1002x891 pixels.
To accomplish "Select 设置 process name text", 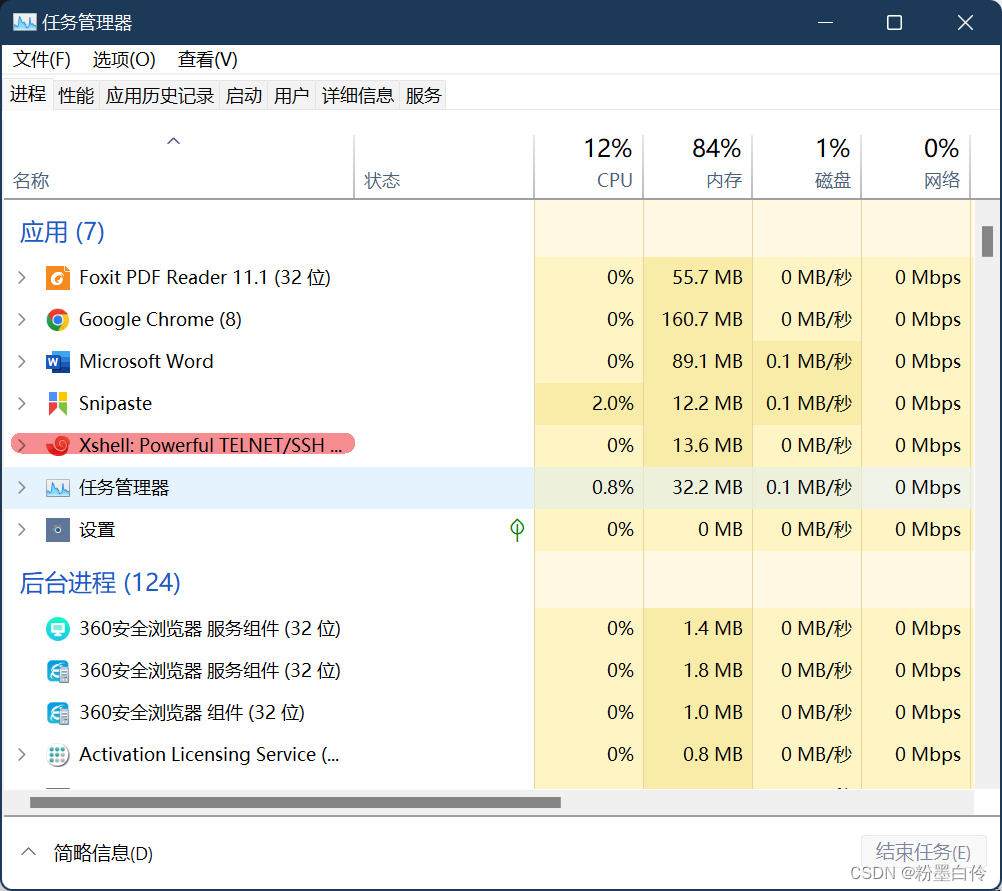I will (97, 530).
